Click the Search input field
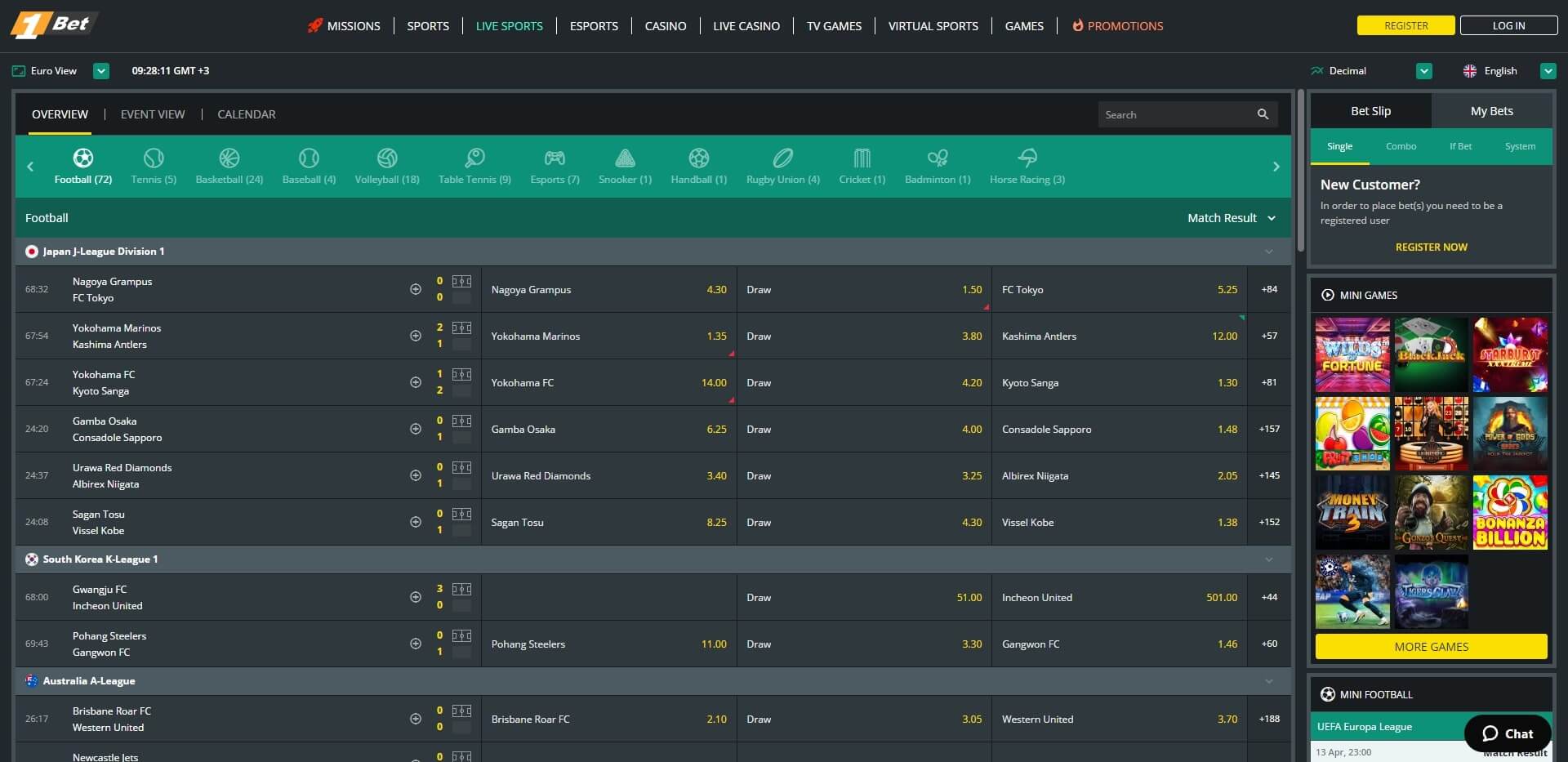 point(1176,114)
